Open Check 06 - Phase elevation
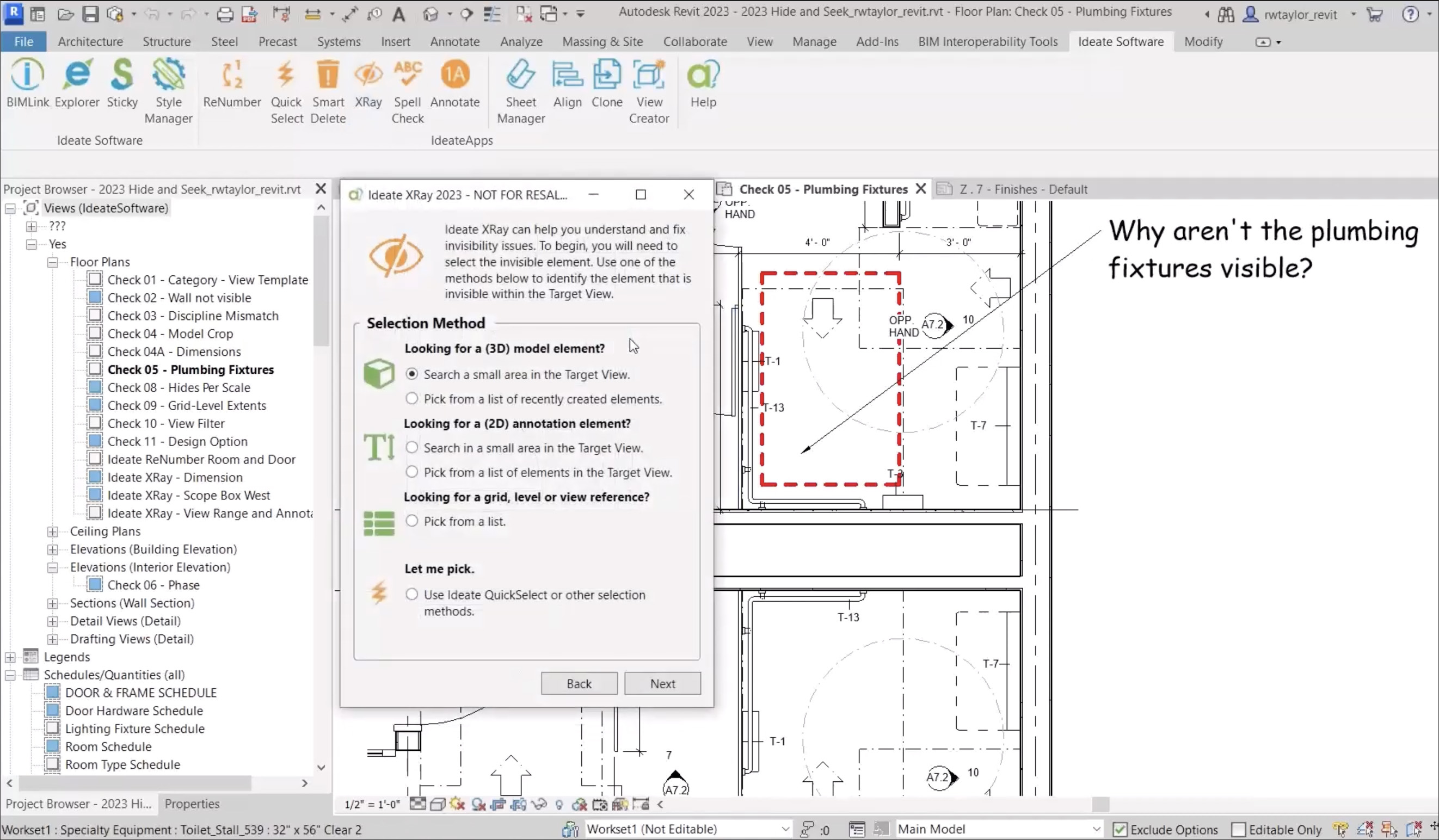This screenshot has width=1439, height=840. [153, 585]
